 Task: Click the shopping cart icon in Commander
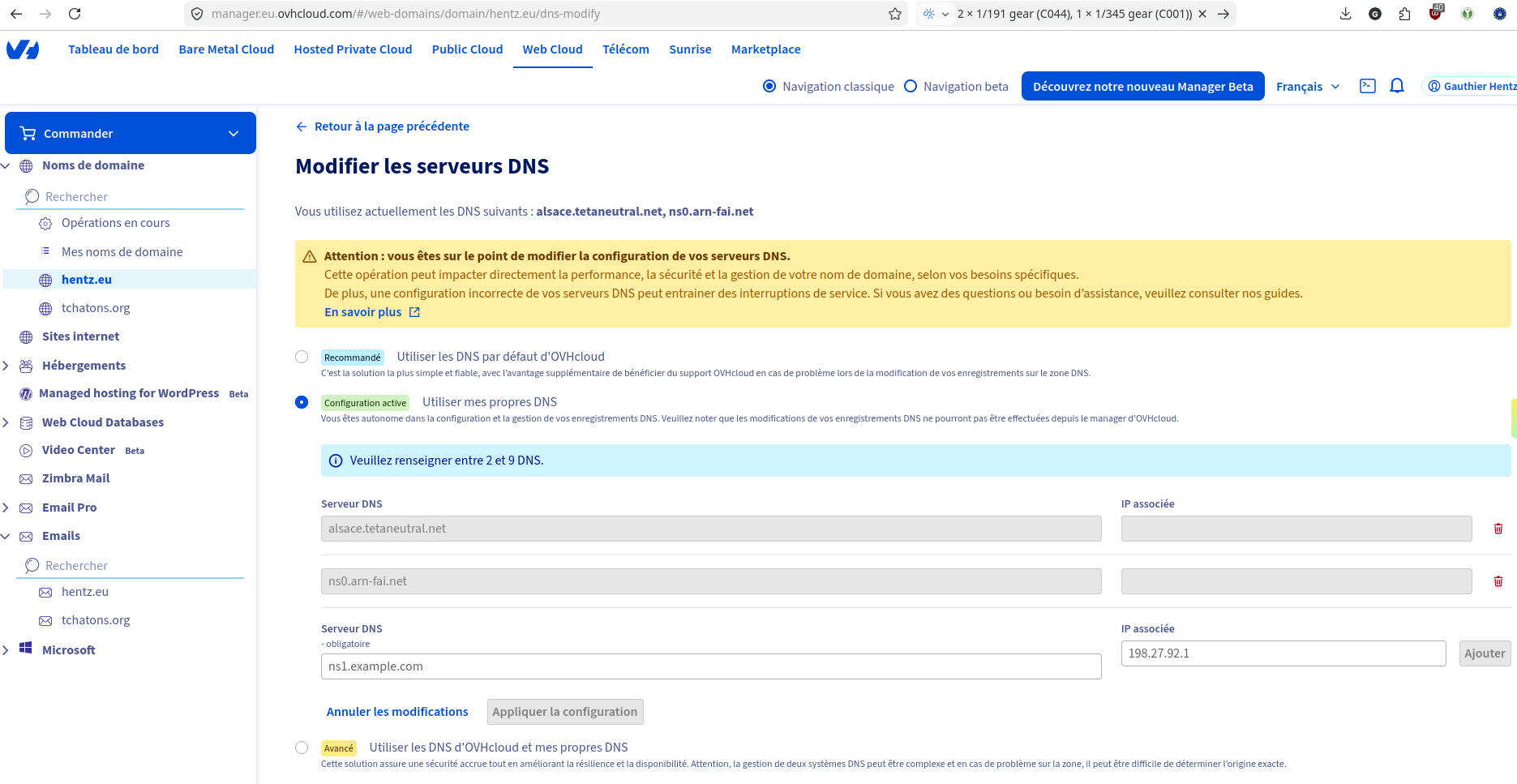[x=28, y=133]
